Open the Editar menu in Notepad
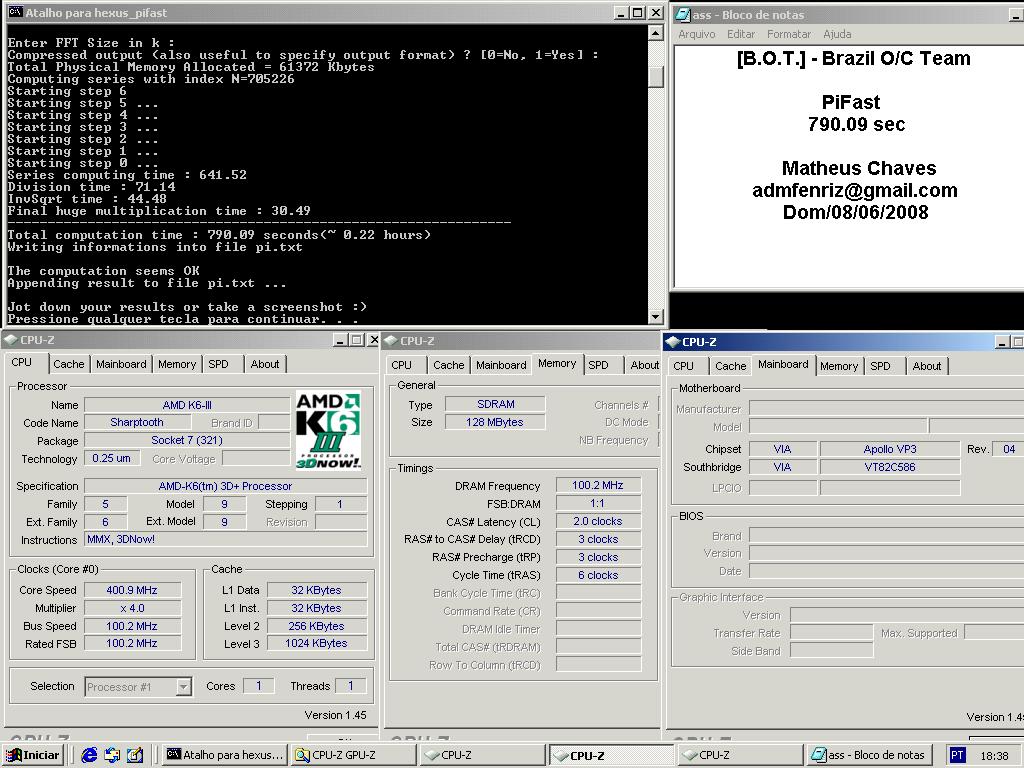The width and height of the screenshot is (1024, 768). (x=741, y=34)
